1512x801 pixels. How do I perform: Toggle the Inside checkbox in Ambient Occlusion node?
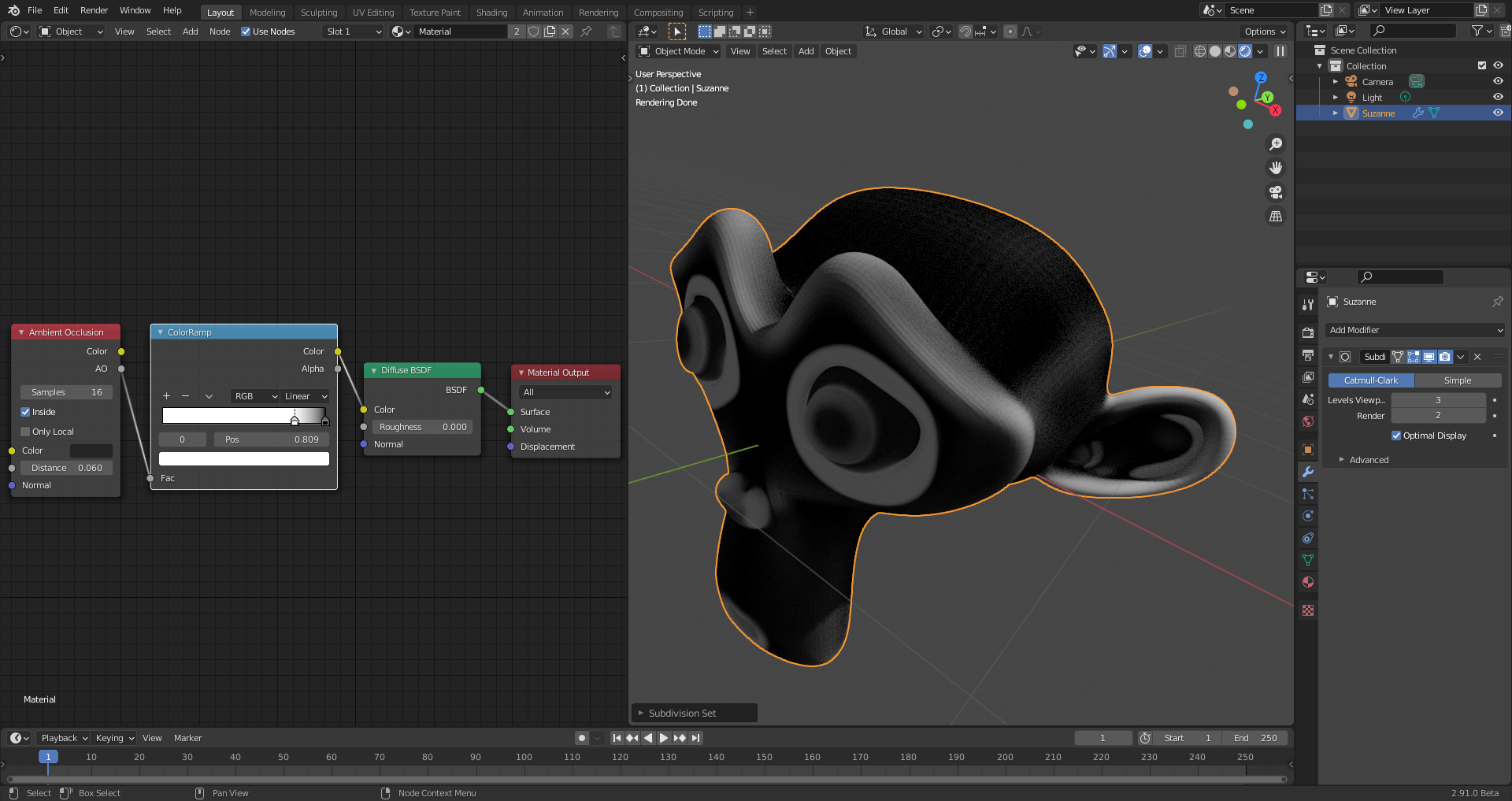click(x=26, y=412)
